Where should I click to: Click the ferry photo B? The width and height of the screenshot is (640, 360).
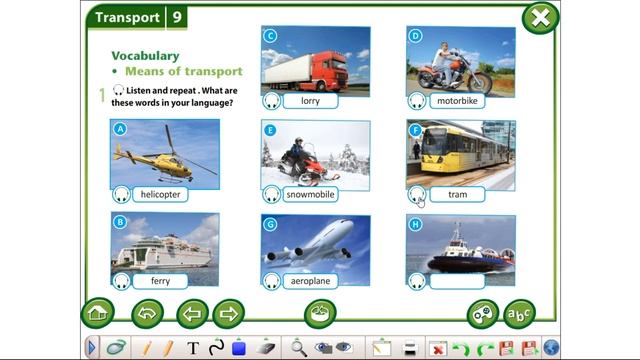point(165,249)
